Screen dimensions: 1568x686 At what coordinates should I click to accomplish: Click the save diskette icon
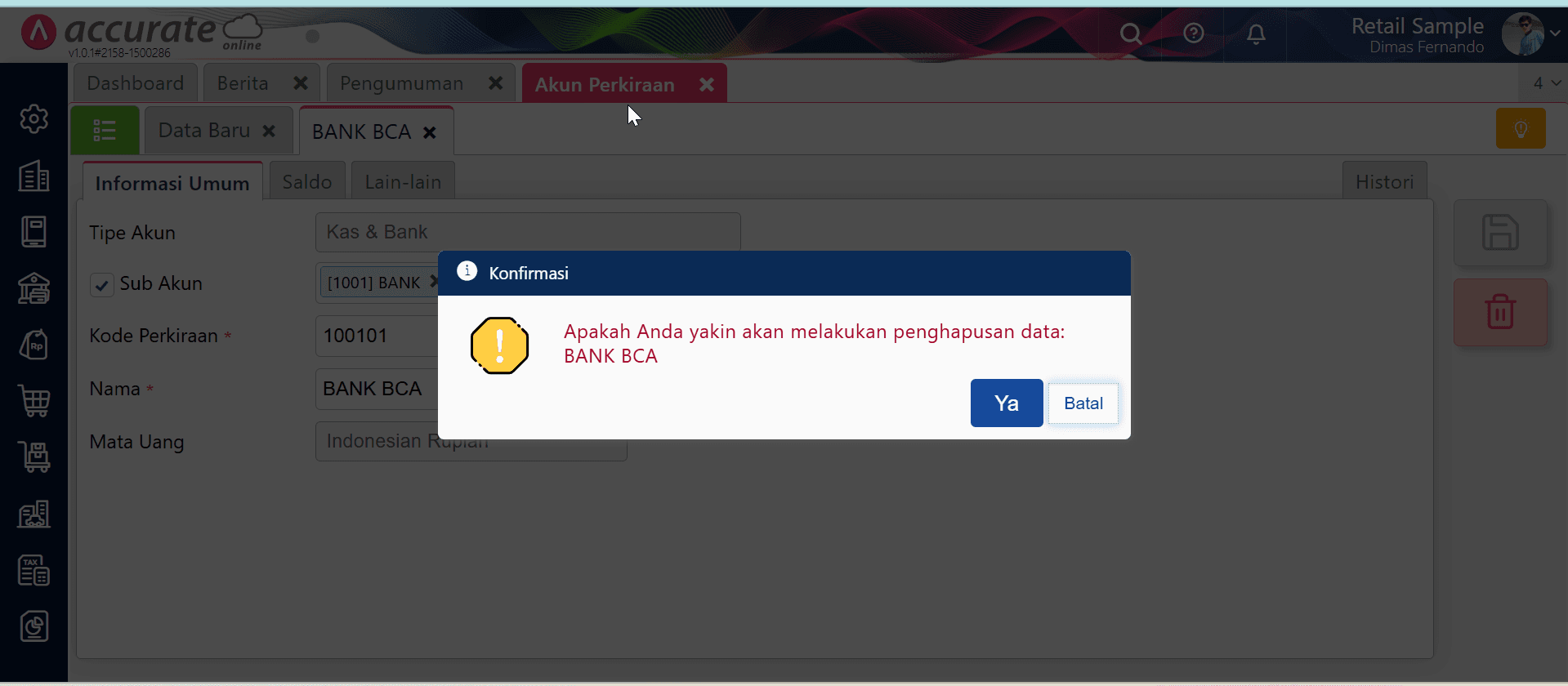(x=1500, y=233)
